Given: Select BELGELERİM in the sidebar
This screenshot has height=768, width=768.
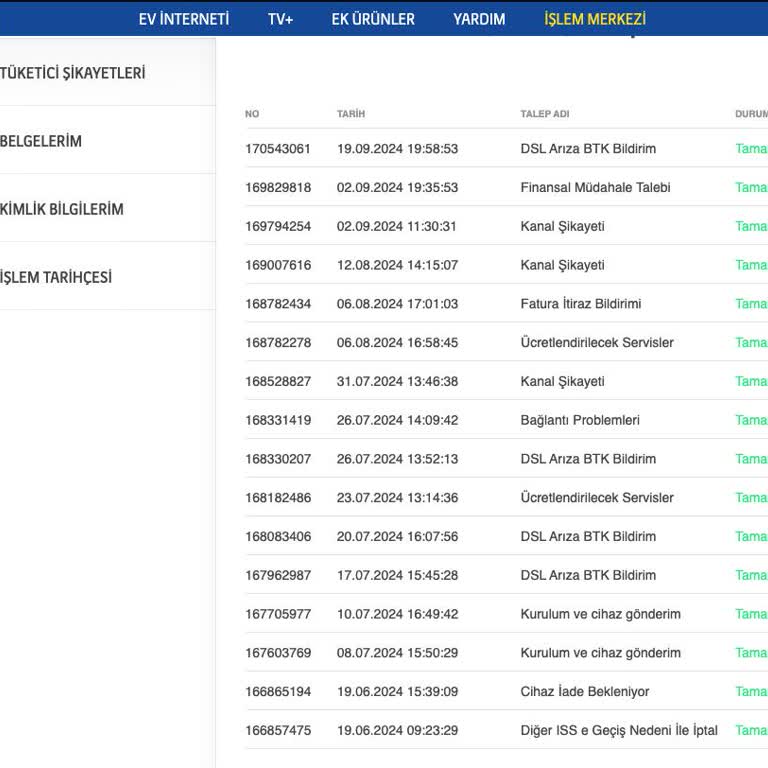Looking at the screenshot, I should (x=41, y=141).
